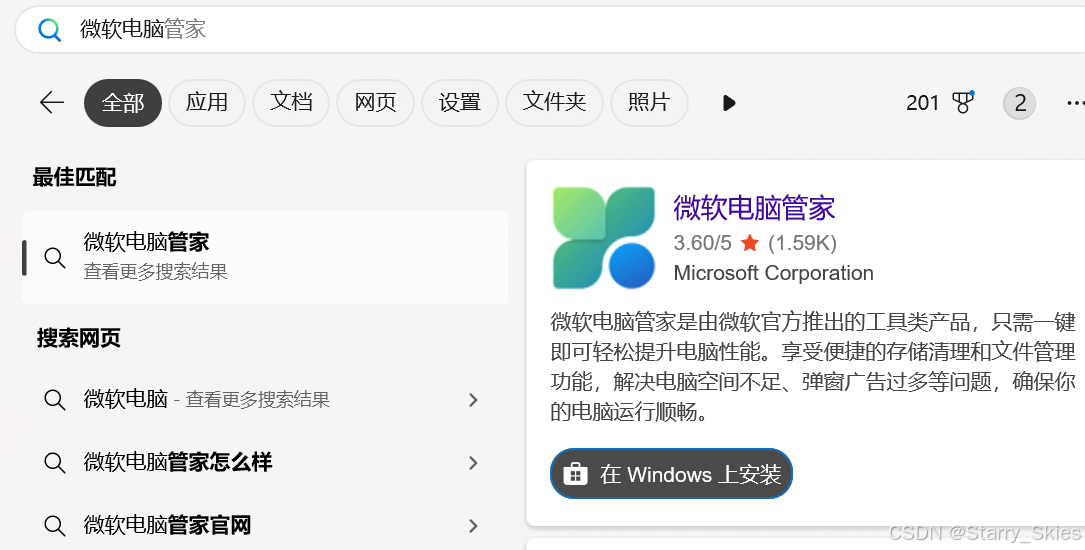Switch to the 设置 filter tab

(x=459, y=102)
